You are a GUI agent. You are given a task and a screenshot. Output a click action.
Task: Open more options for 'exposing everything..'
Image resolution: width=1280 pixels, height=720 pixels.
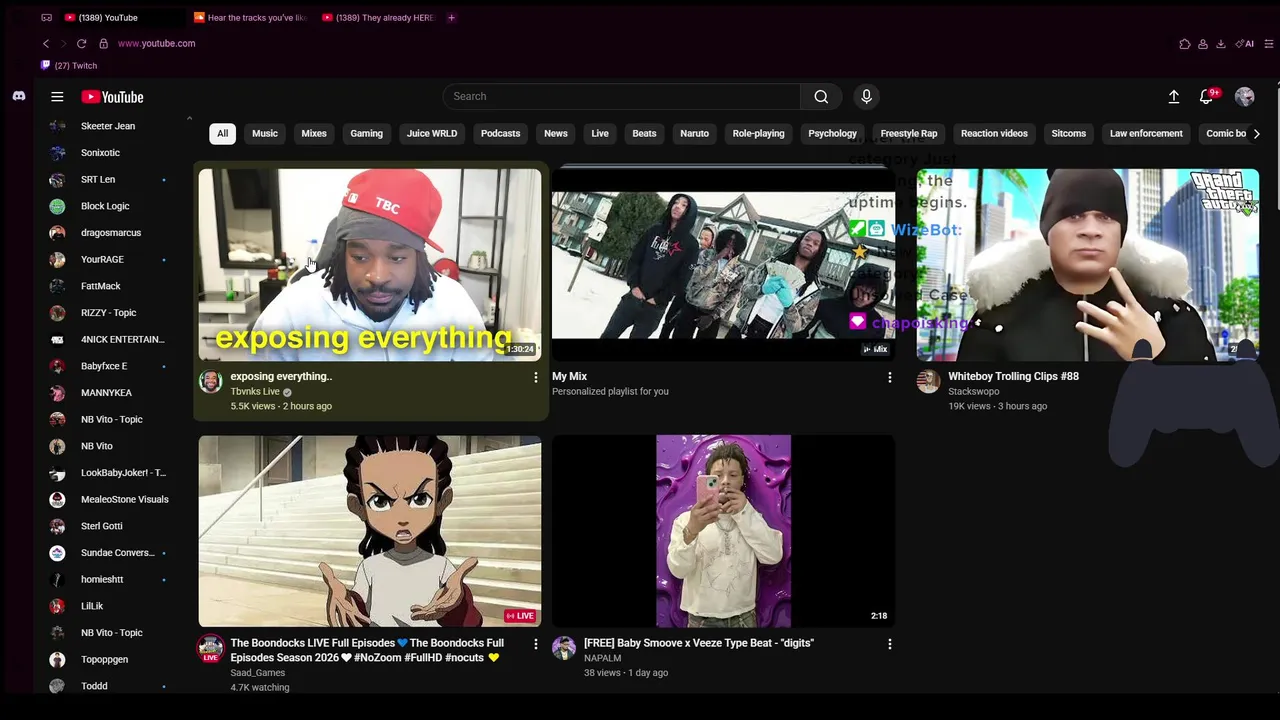(x=535, y=377)
